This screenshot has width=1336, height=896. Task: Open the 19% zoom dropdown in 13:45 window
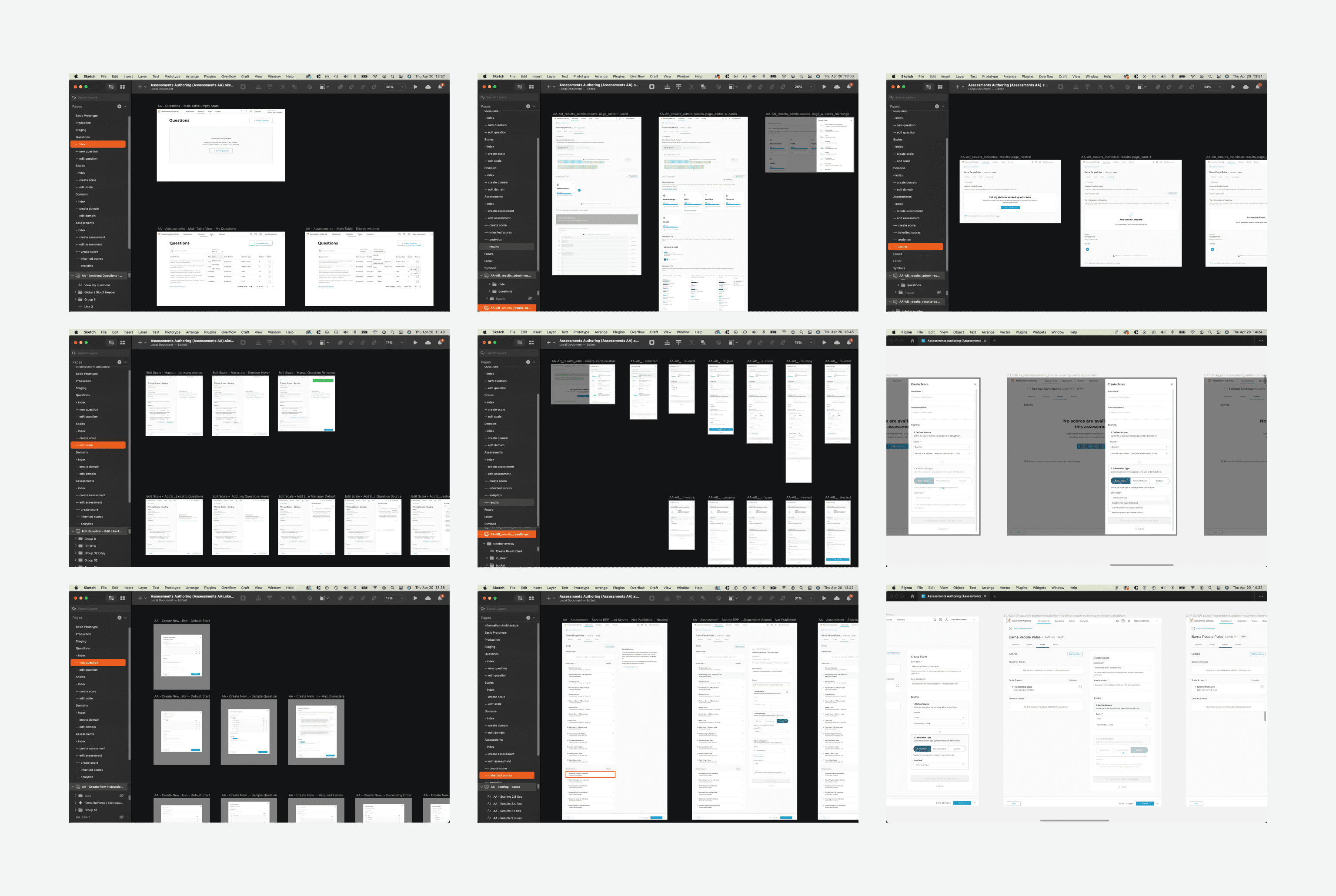[x=804, y=343]
